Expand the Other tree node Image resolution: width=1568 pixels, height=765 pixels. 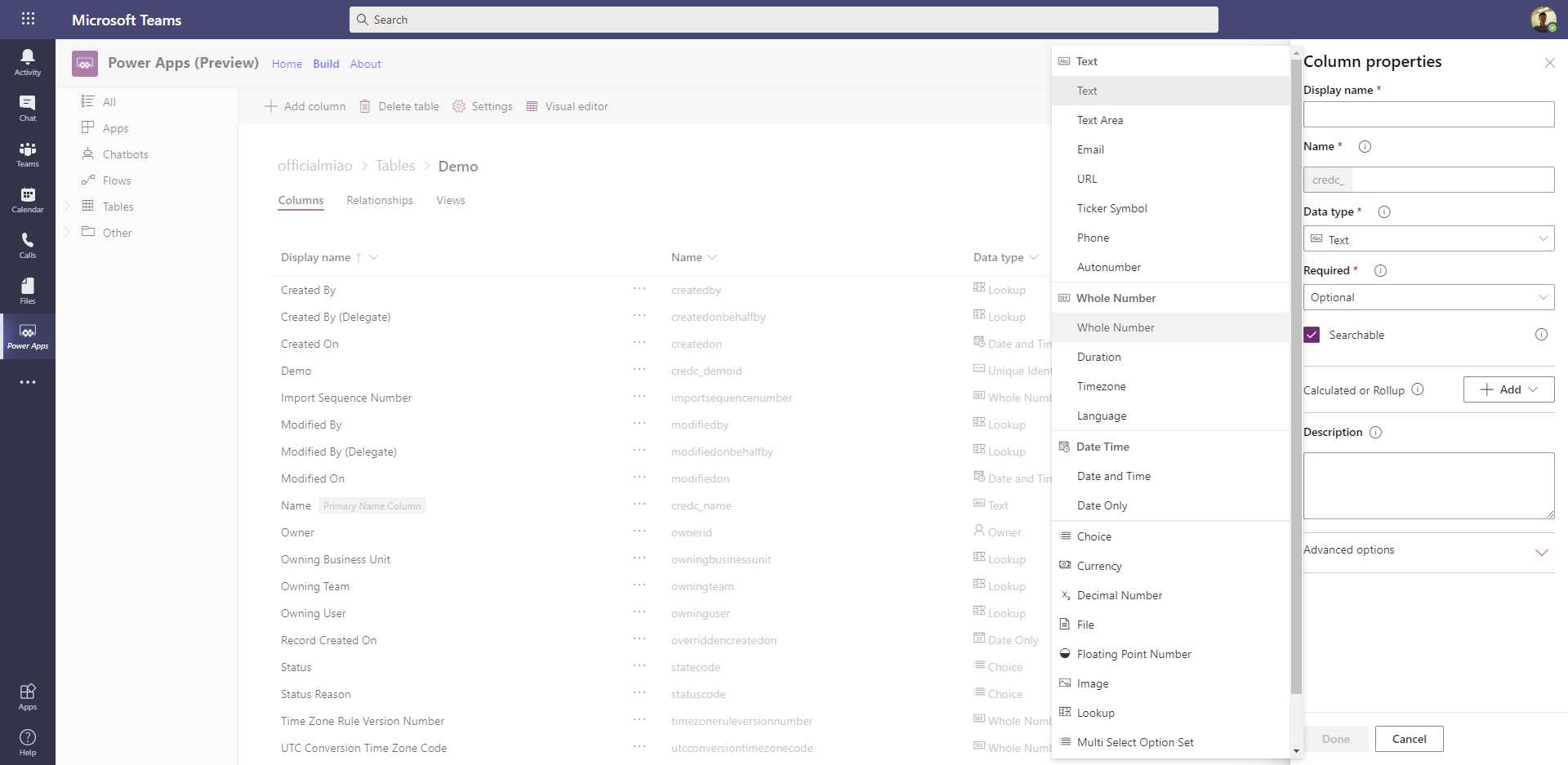67,233
